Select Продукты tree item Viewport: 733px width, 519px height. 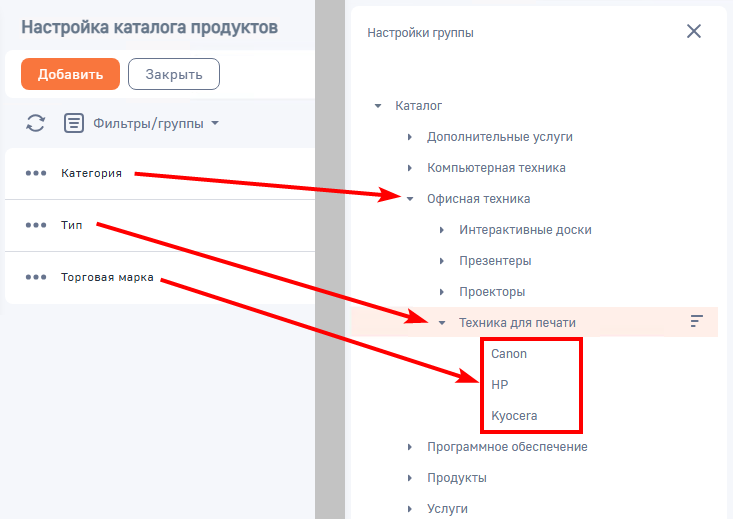click(457, 478)
